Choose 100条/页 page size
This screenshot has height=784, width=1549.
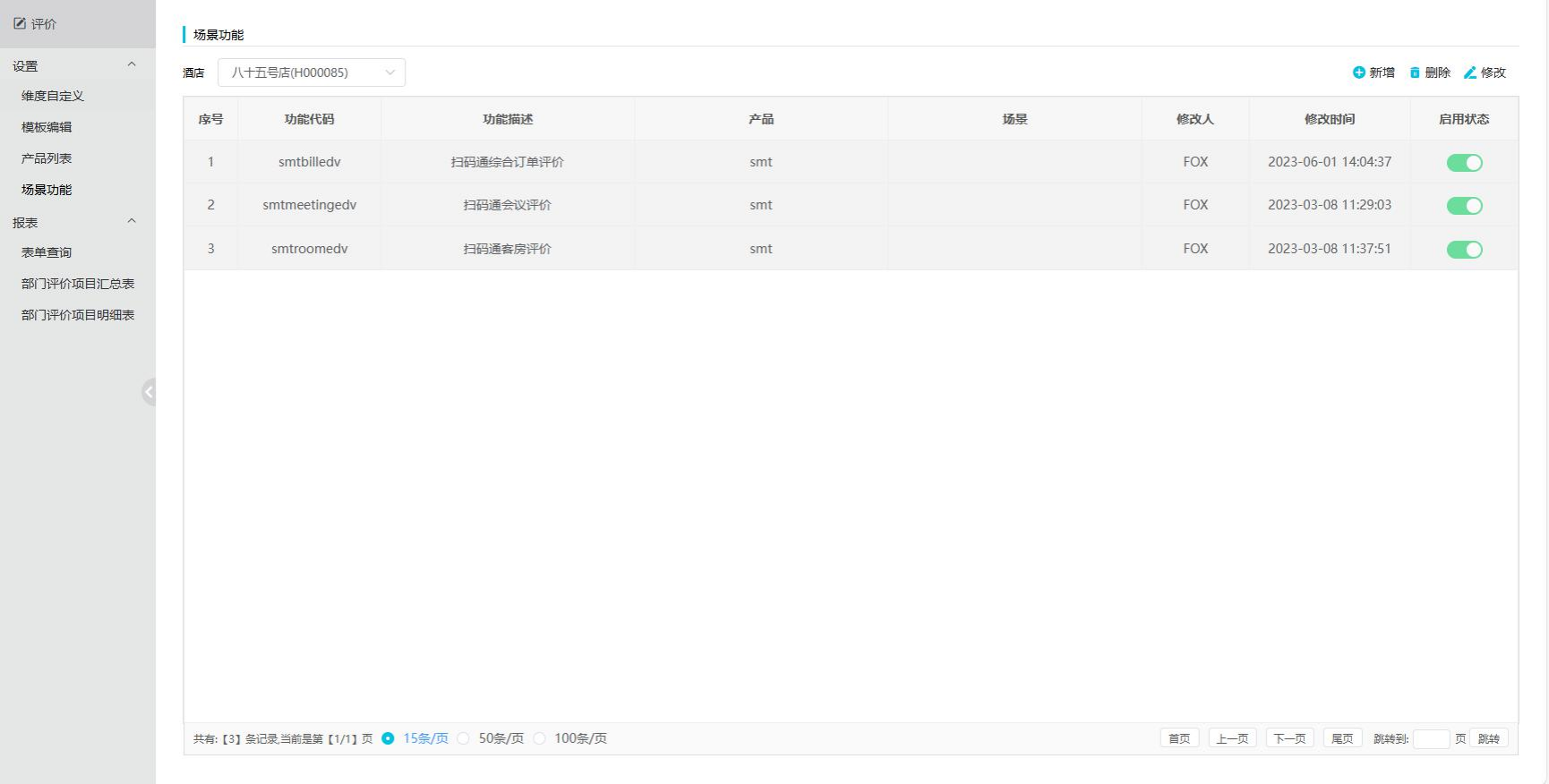(x=539, y=738)
